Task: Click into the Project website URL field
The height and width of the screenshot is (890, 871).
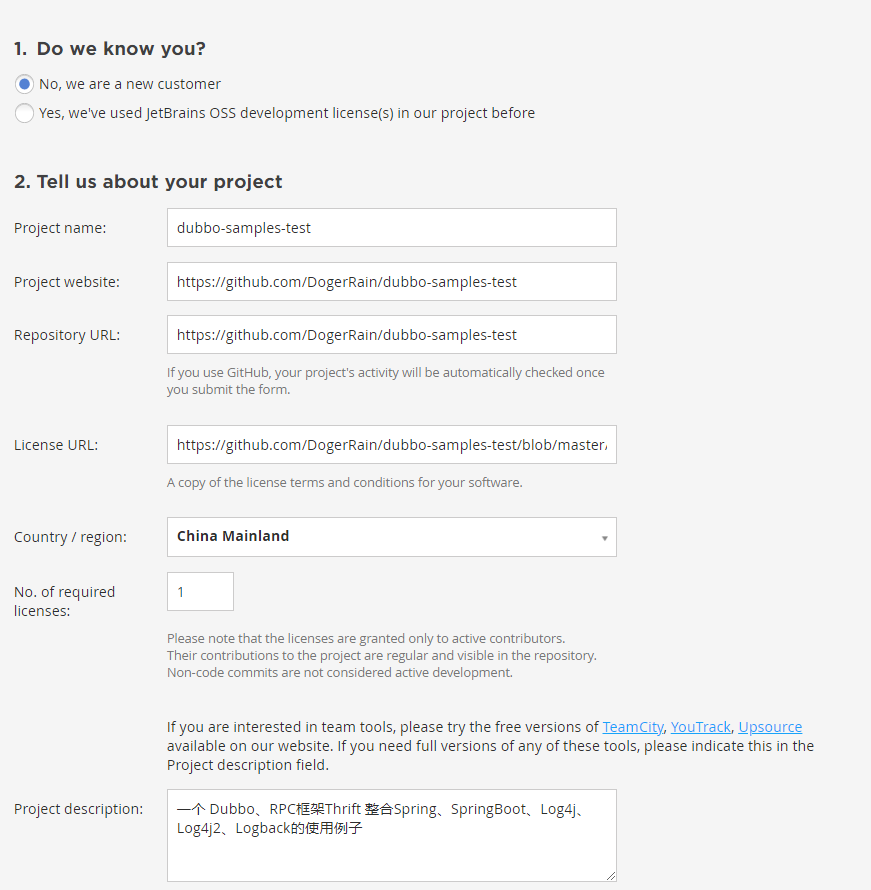Action: 391,282
